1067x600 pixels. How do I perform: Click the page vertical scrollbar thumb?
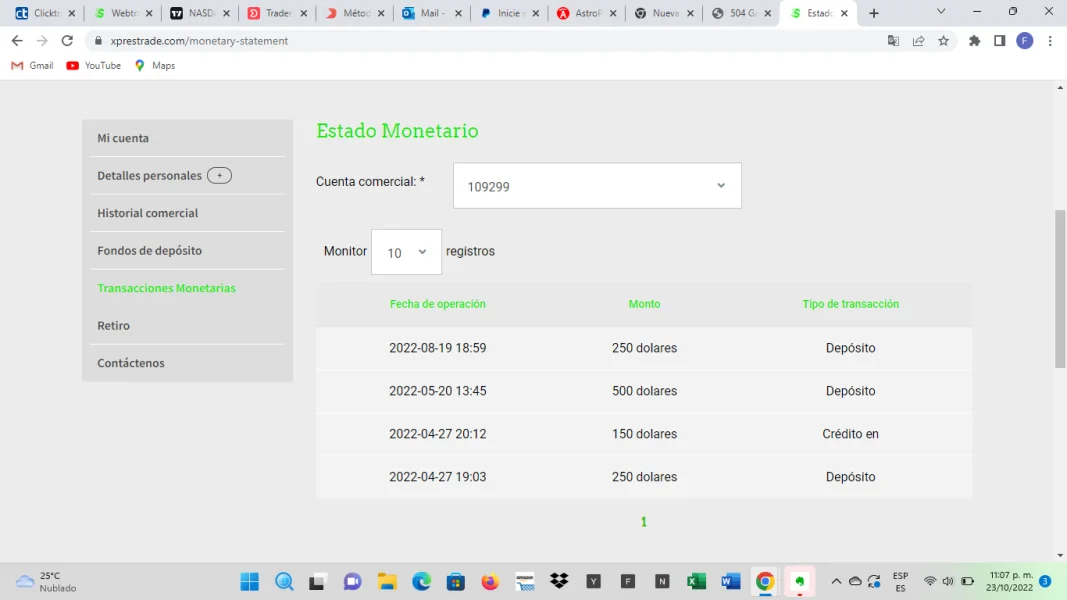1060,289
